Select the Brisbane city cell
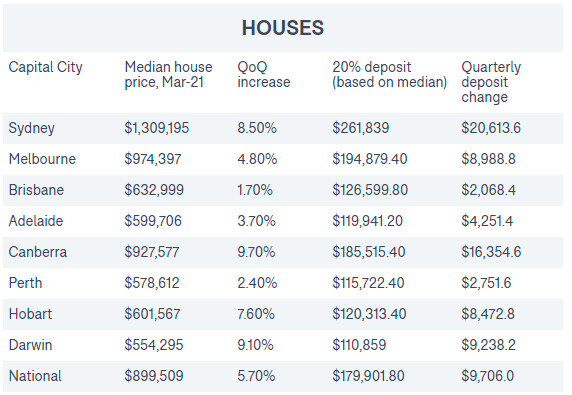Screen dimensions: 572x395 pos(36,190)
